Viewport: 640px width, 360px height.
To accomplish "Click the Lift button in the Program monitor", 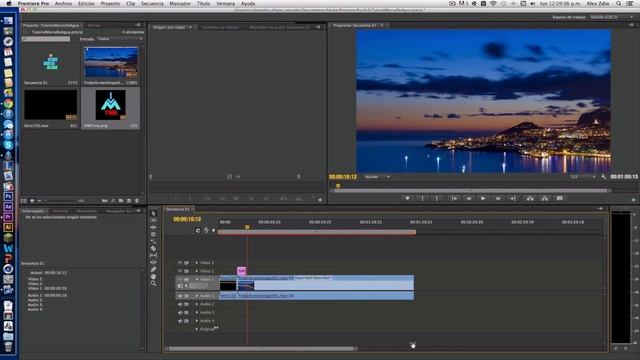I will (x=530, y=198).
